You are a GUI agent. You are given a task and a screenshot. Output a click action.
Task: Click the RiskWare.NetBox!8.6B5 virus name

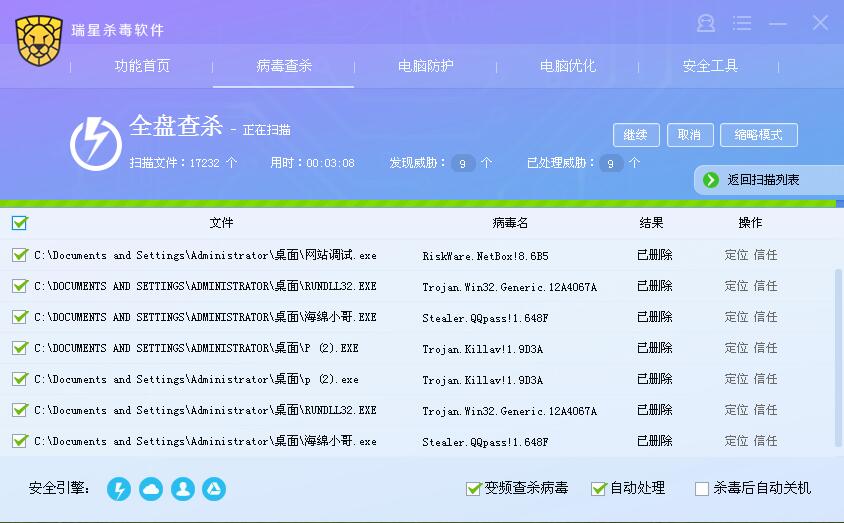pos(485,256)
